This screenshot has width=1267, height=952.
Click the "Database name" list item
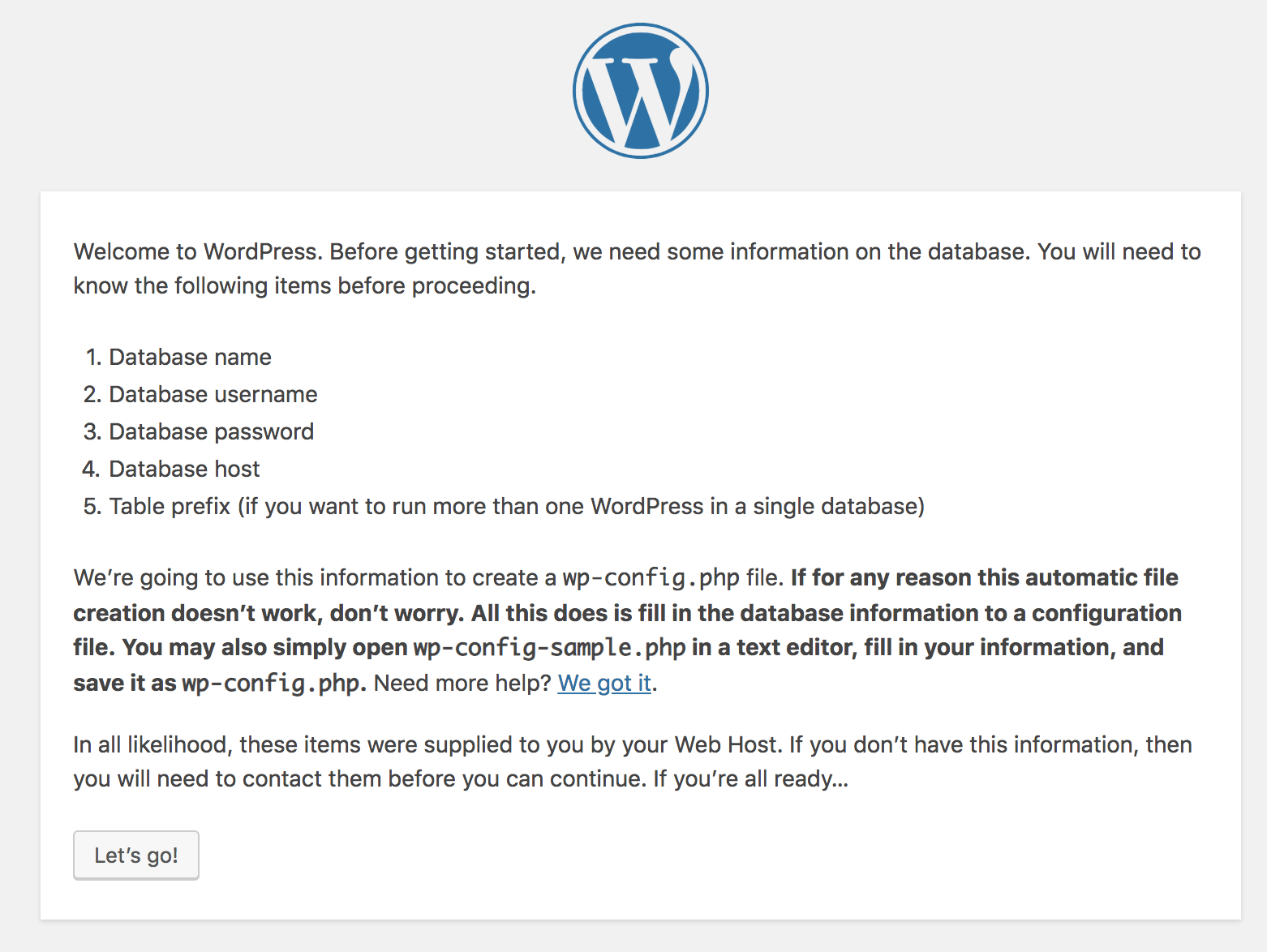(190, 357)
